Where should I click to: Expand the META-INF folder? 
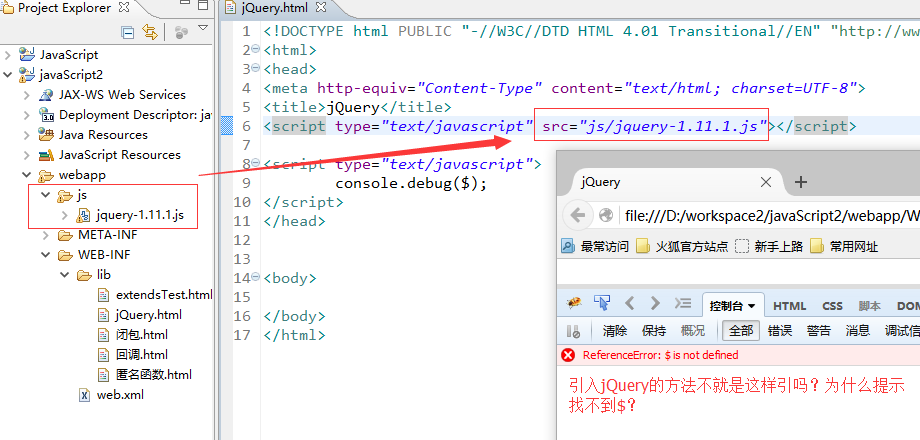click(x=46, y=235)
